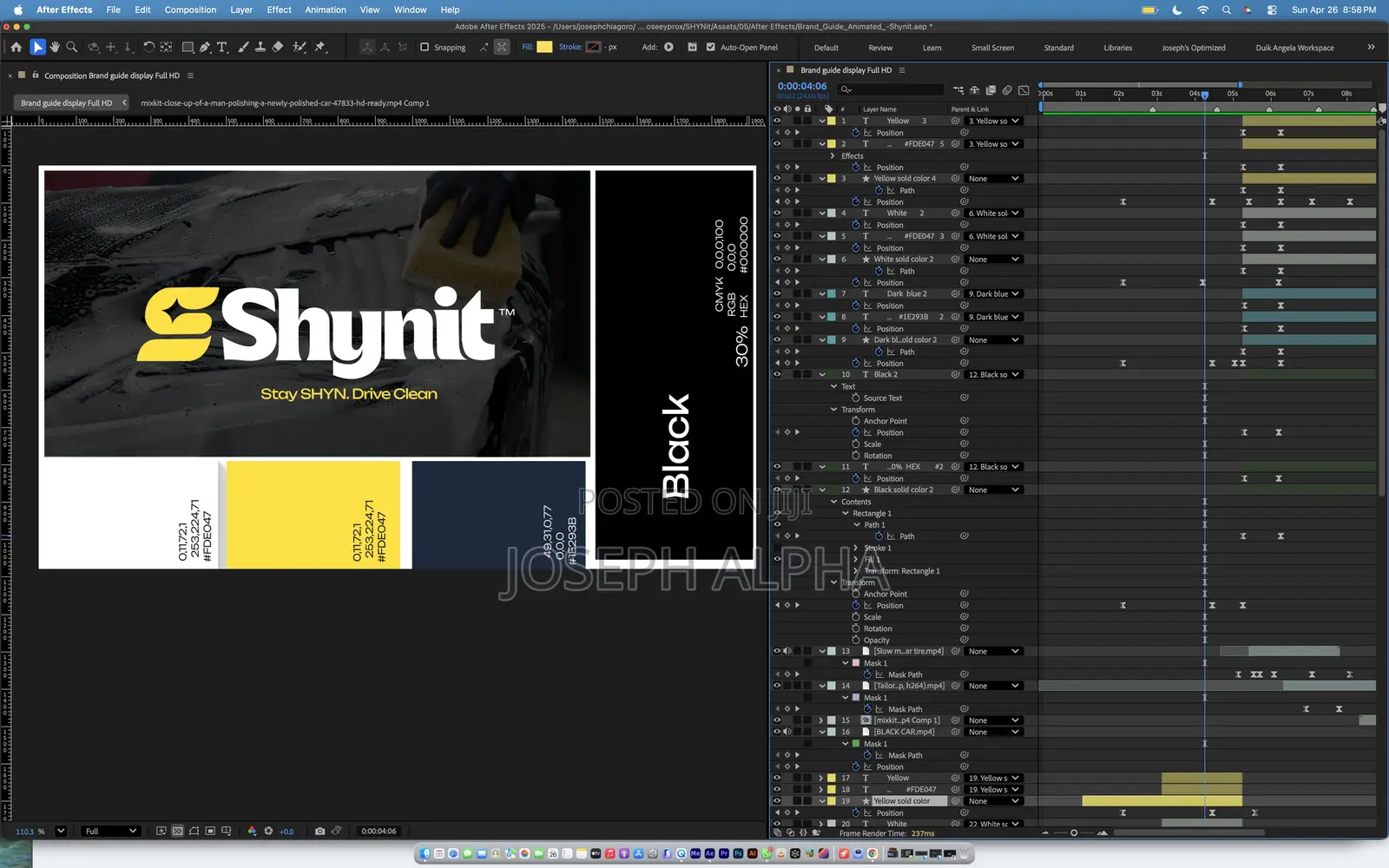Click the yellow Fill color swatch
The image size is (1389, 868).
544,47
